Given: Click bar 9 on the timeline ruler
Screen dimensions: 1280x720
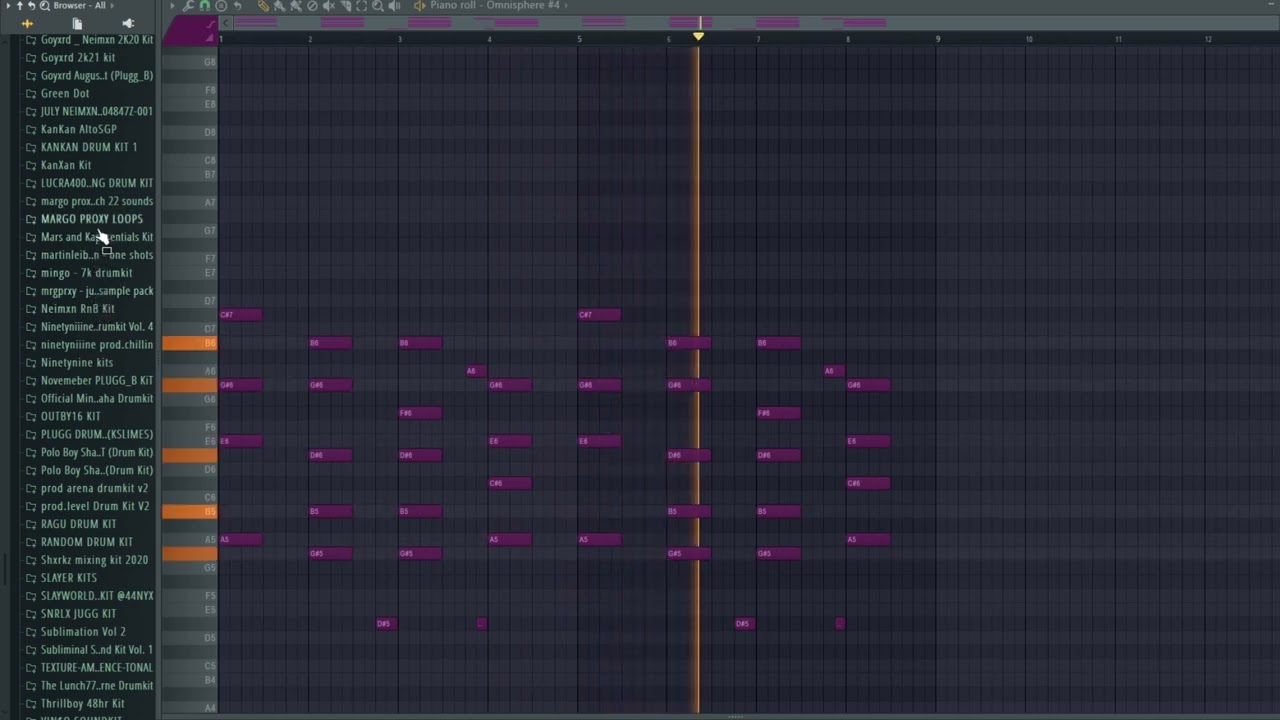Looking at the screenshot, I should [x=938, y=39].
